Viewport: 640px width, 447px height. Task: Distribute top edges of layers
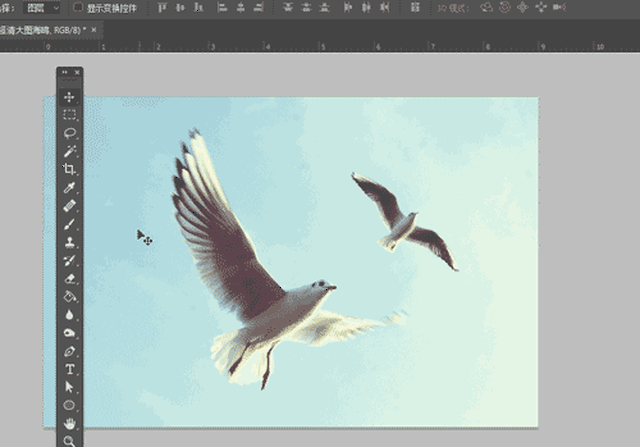288,7
